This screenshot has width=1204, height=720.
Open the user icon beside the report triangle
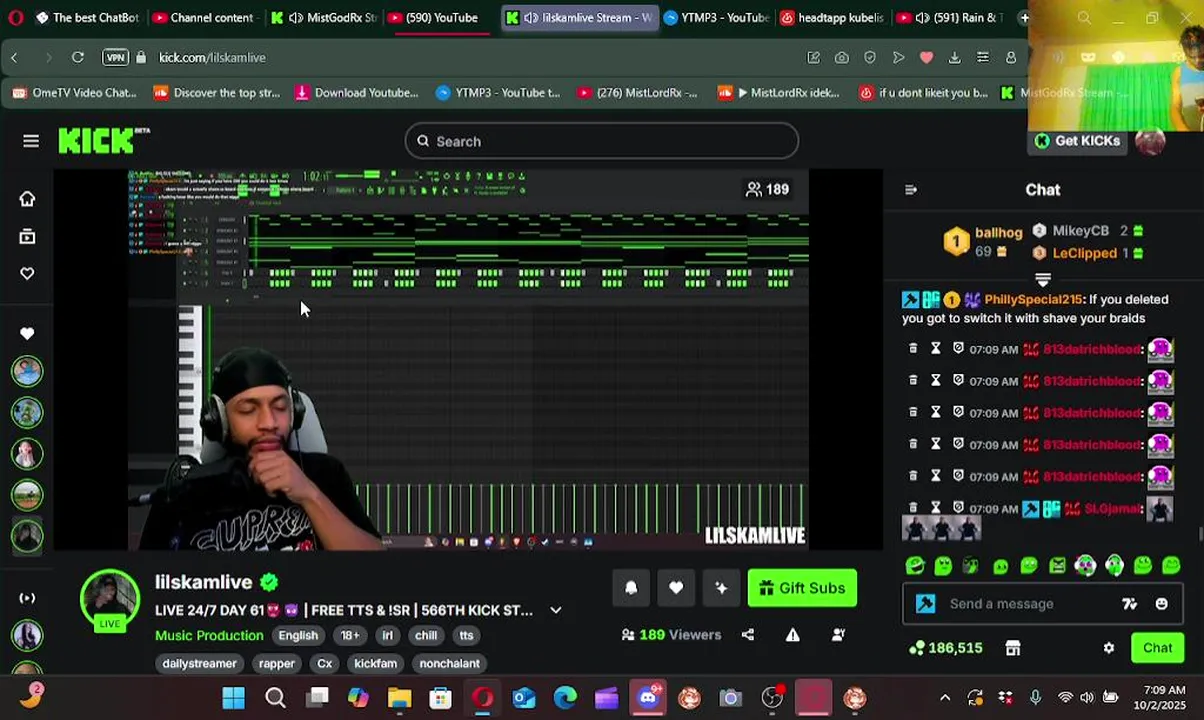(x=839, y=635)
